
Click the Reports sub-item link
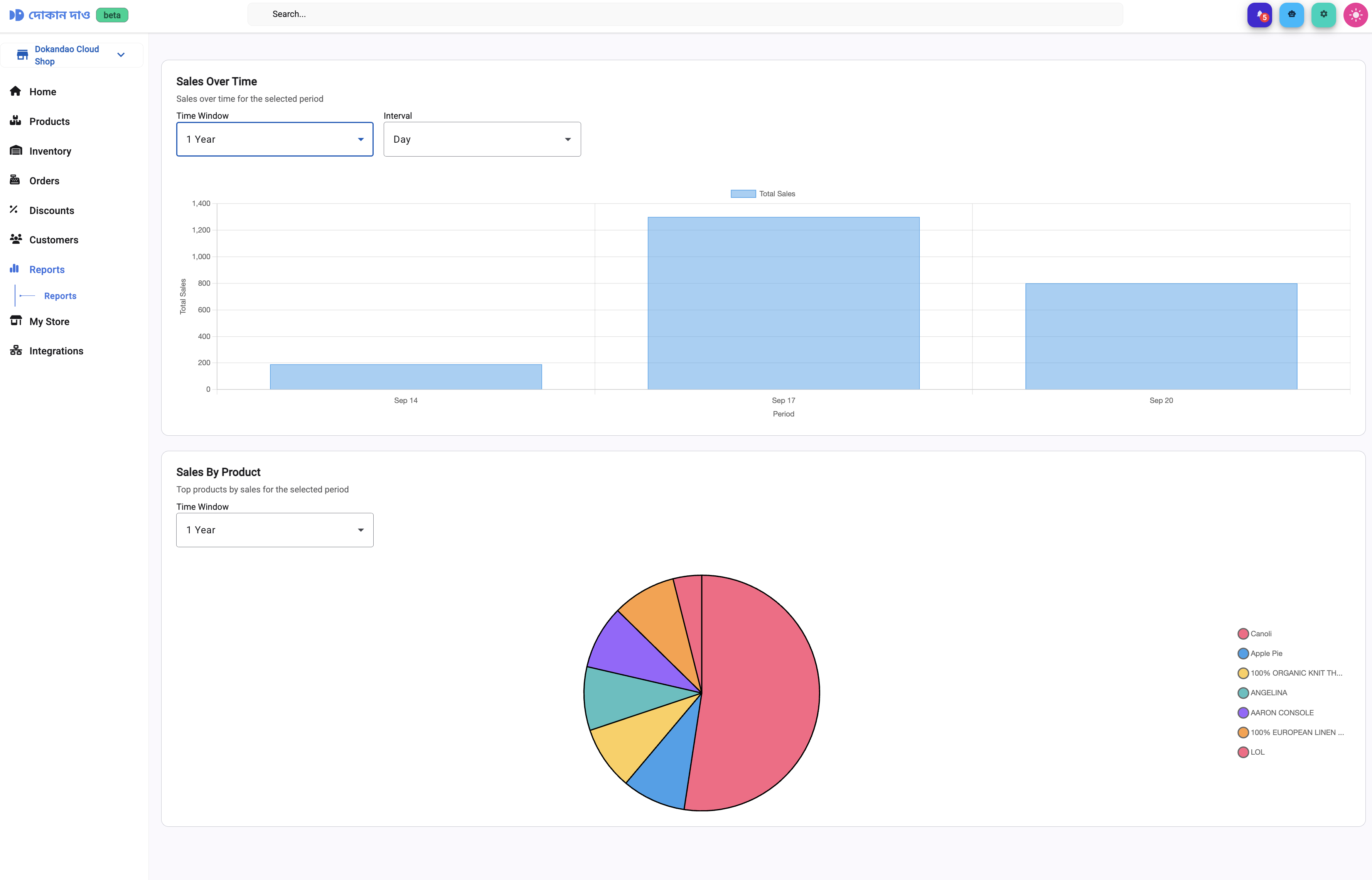(x=60, y=296)
